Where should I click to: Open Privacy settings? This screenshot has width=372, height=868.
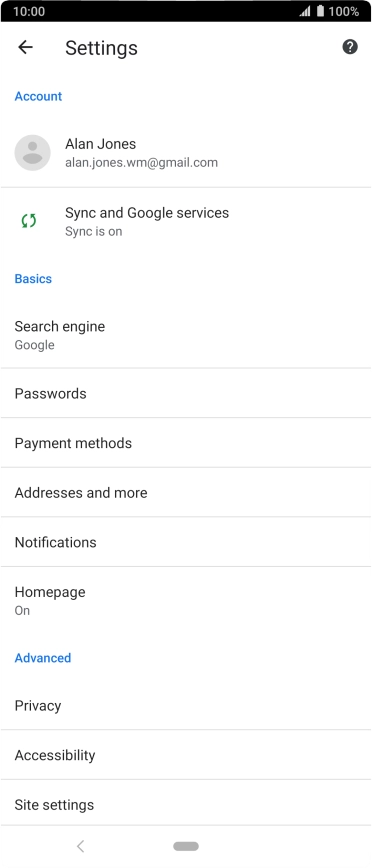click(x=186, y=705)
